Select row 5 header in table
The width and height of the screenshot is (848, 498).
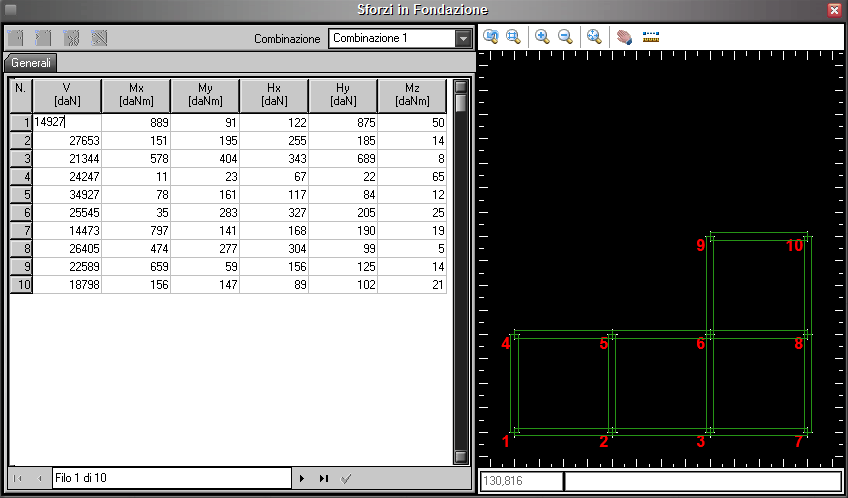click(x=21, y=194)
